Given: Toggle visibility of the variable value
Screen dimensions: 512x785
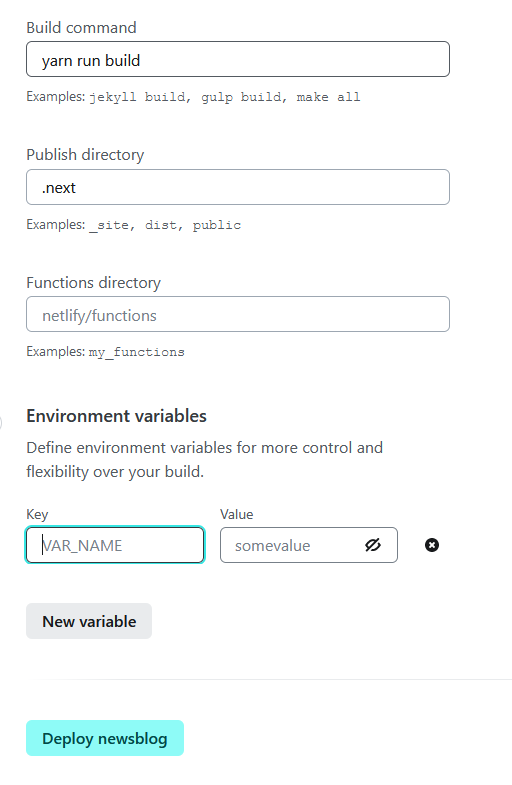Looking at the screenshot, I should click(372, 545).
